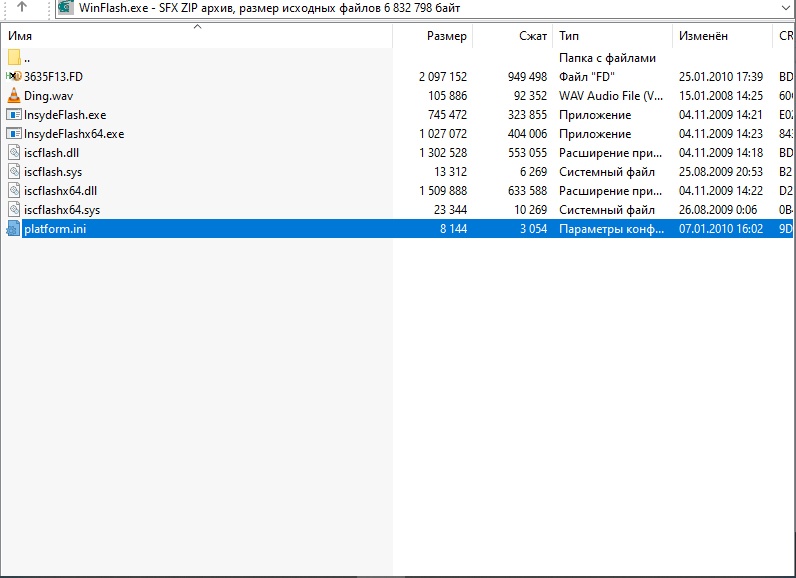The width and height of the screenshot is (796, 578).
Task: Select the file name InsydeFlashx64.exe
Action: (74, 134)
